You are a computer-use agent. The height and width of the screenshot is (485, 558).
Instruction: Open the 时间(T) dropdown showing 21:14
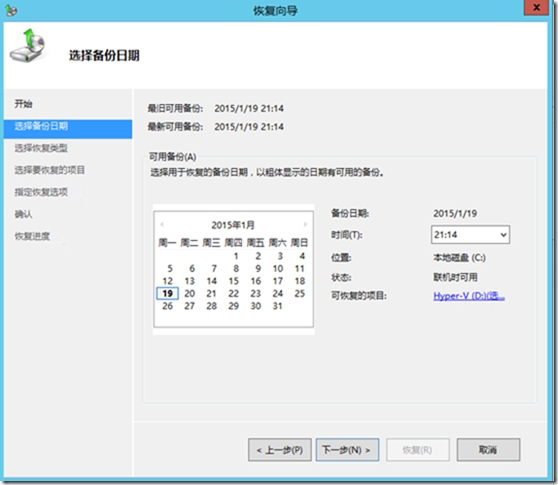coord(470,234)
